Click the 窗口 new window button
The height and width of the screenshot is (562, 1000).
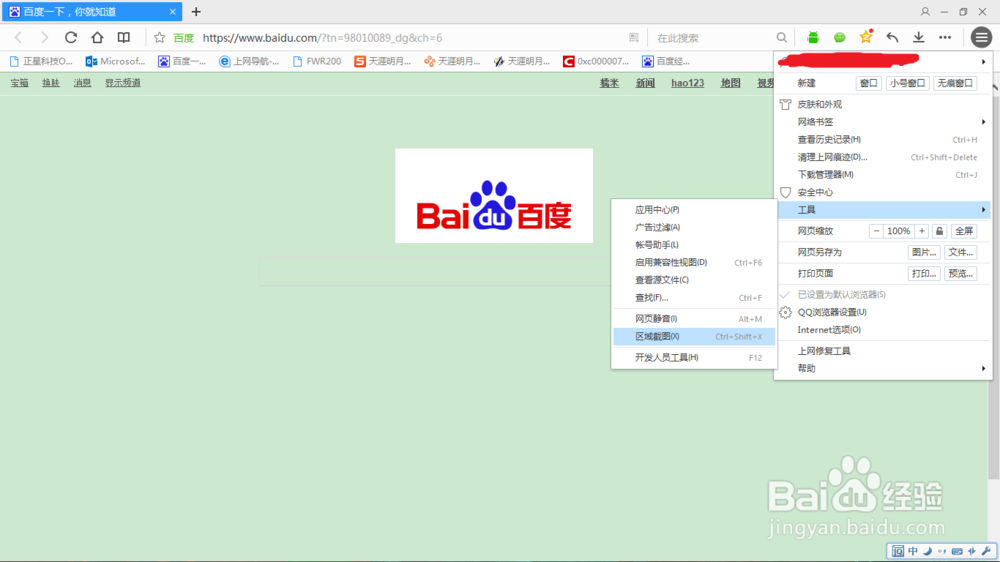point(869,83)
